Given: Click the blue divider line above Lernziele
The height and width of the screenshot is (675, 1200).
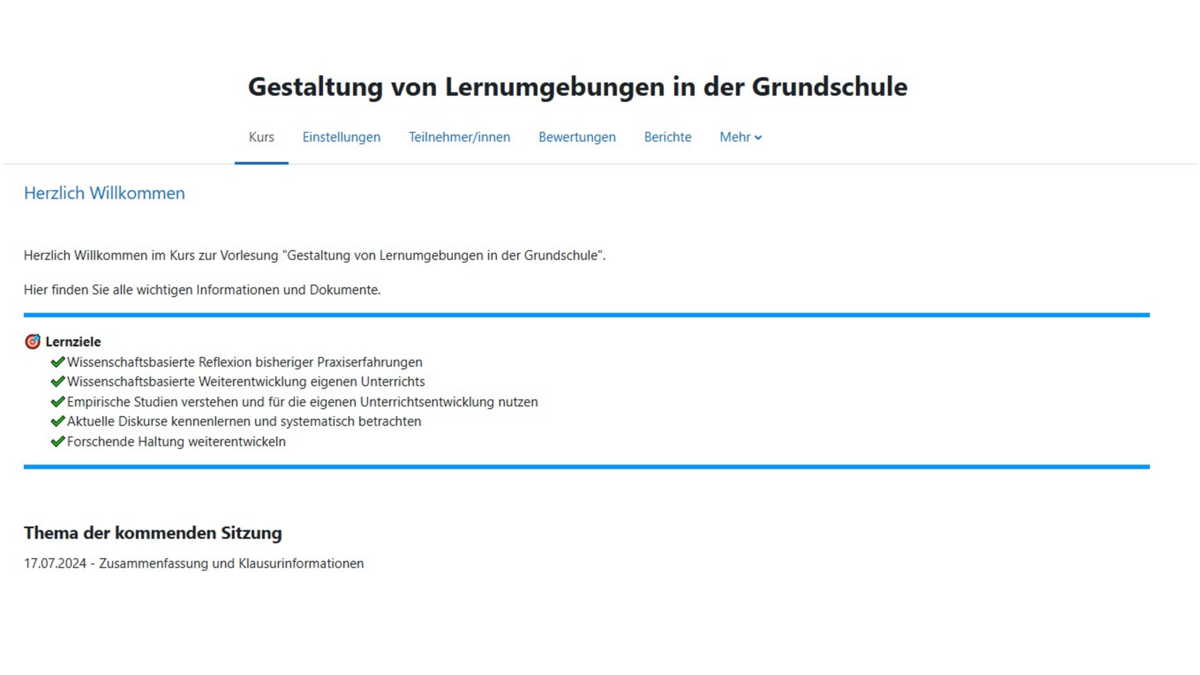Looking at the screenshot, I should pyautogui.click(x=586, y=315).
